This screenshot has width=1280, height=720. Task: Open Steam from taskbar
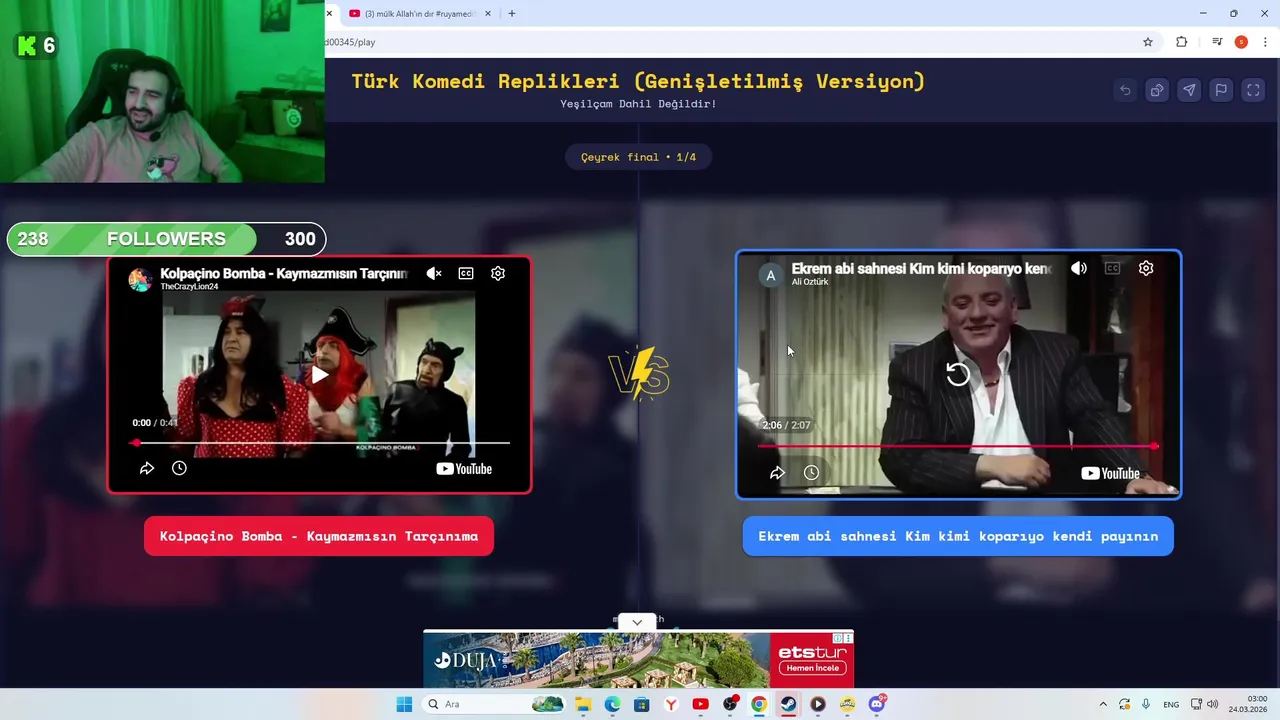[788, 704]
